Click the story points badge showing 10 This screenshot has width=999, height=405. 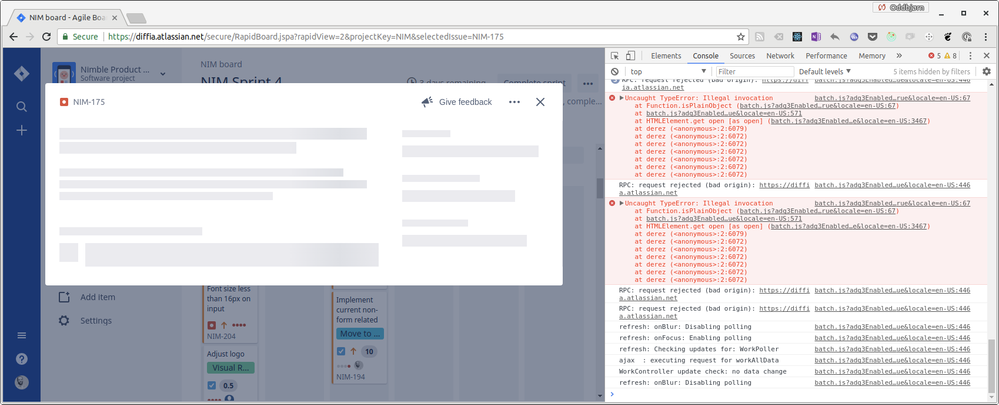[369, 352]
